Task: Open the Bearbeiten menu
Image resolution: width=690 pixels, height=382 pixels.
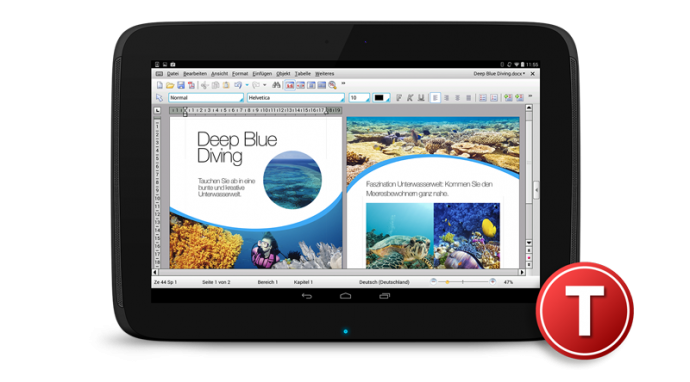Action: click(195, 74)
